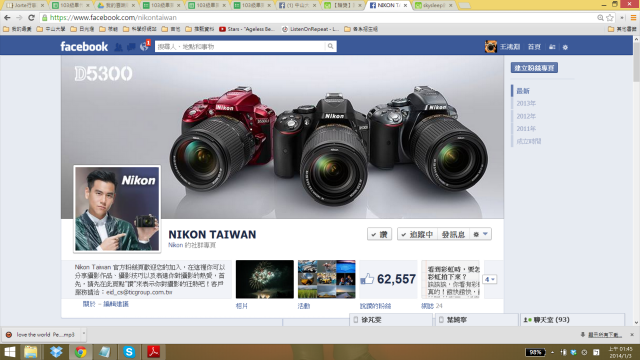This screenshot has width=640, height=360.
Task: Click the thumbs-up likes icon beside 62,557
Action: 367,279
